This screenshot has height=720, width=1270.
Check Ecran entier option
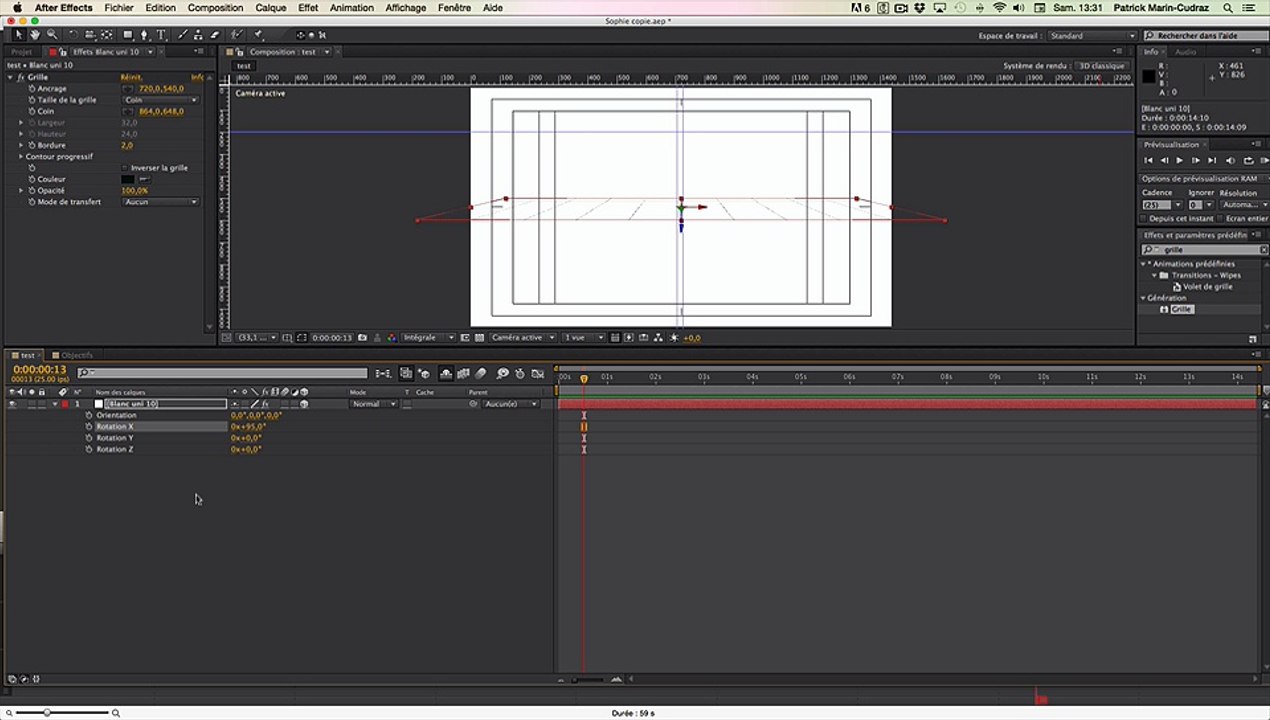tap(1220, 219)
